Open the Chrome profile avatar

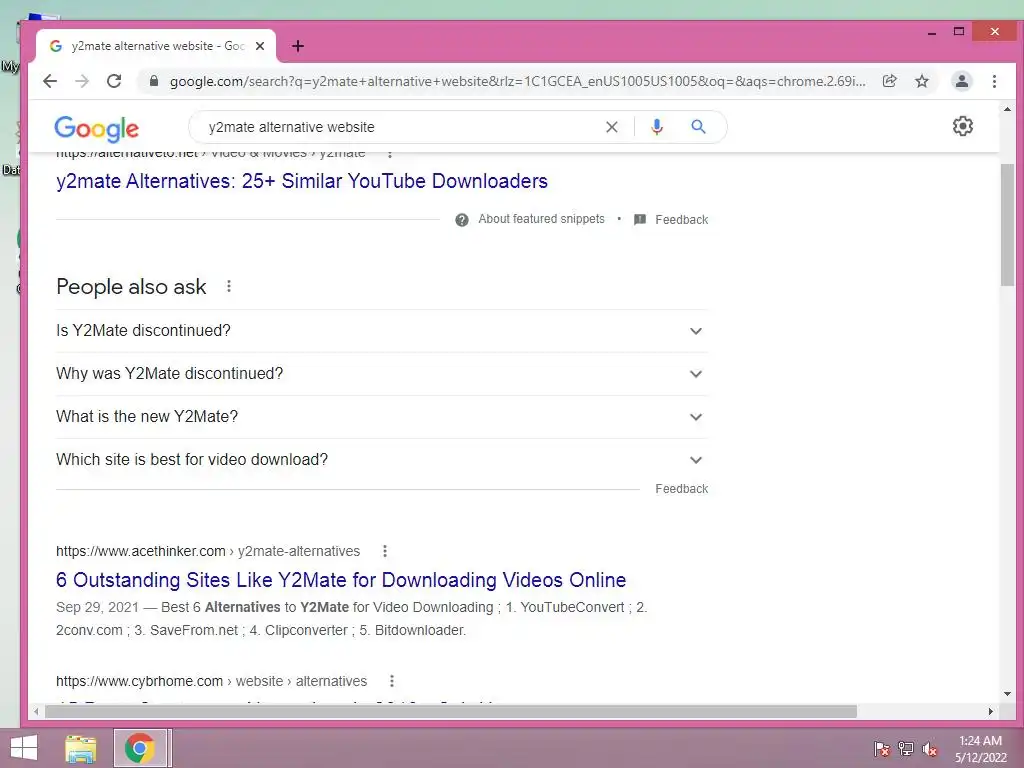[961, 81]
